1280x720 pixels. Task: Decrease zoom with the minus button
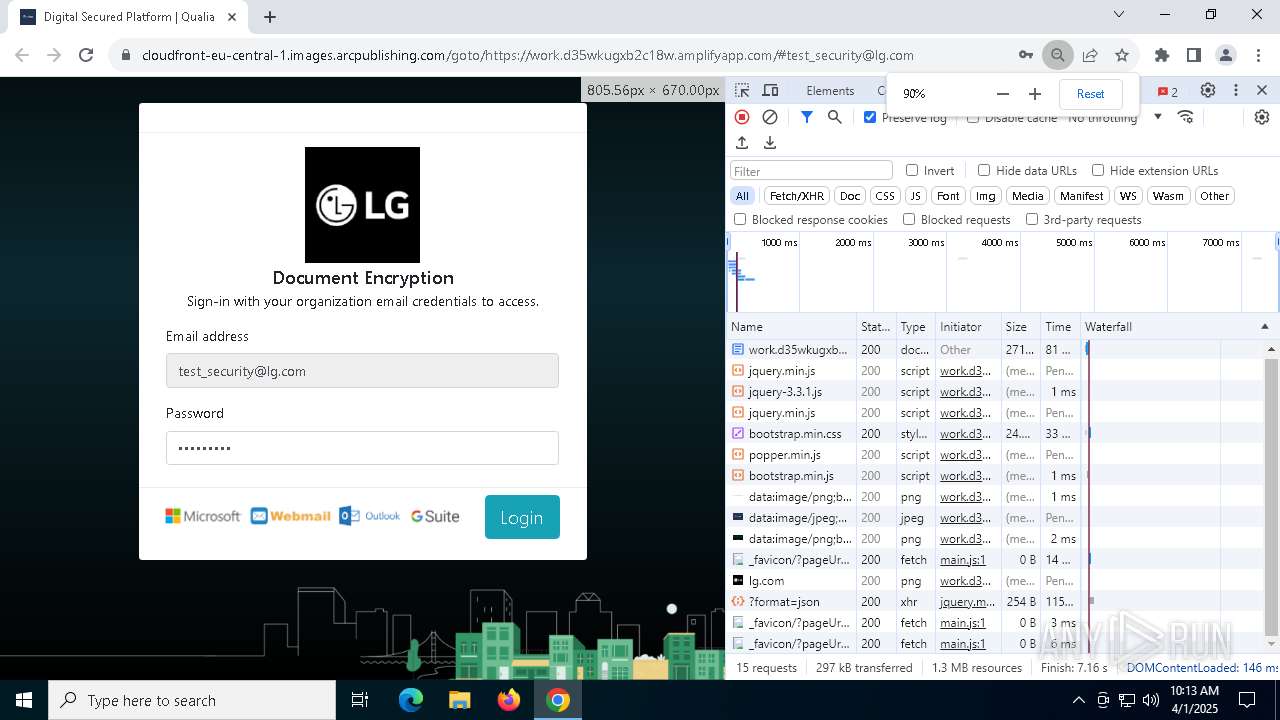point(1003,94)
